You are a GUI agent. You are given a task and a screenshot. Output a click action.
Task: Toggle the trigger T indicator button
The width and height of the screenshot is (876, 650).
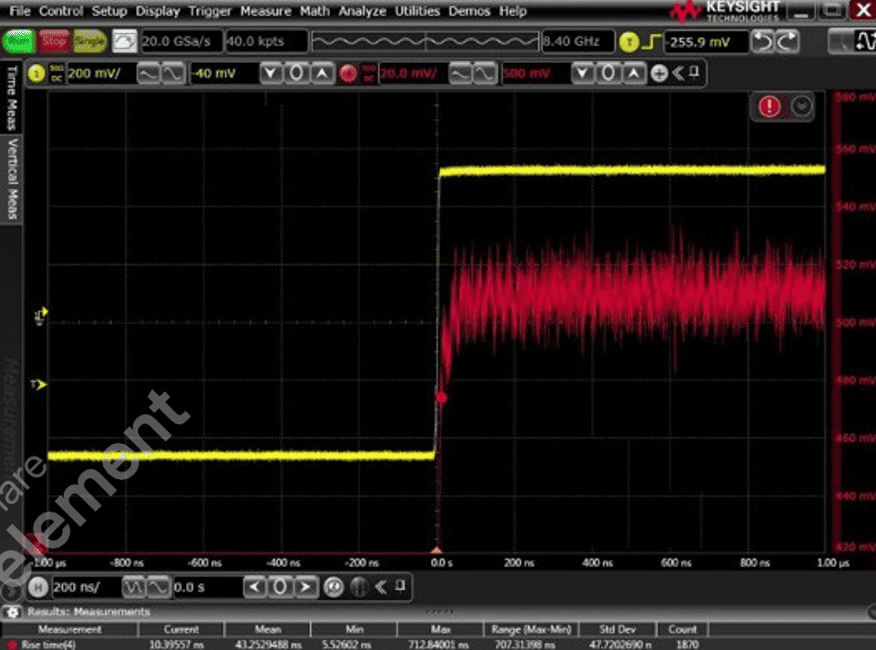[628, 42]
